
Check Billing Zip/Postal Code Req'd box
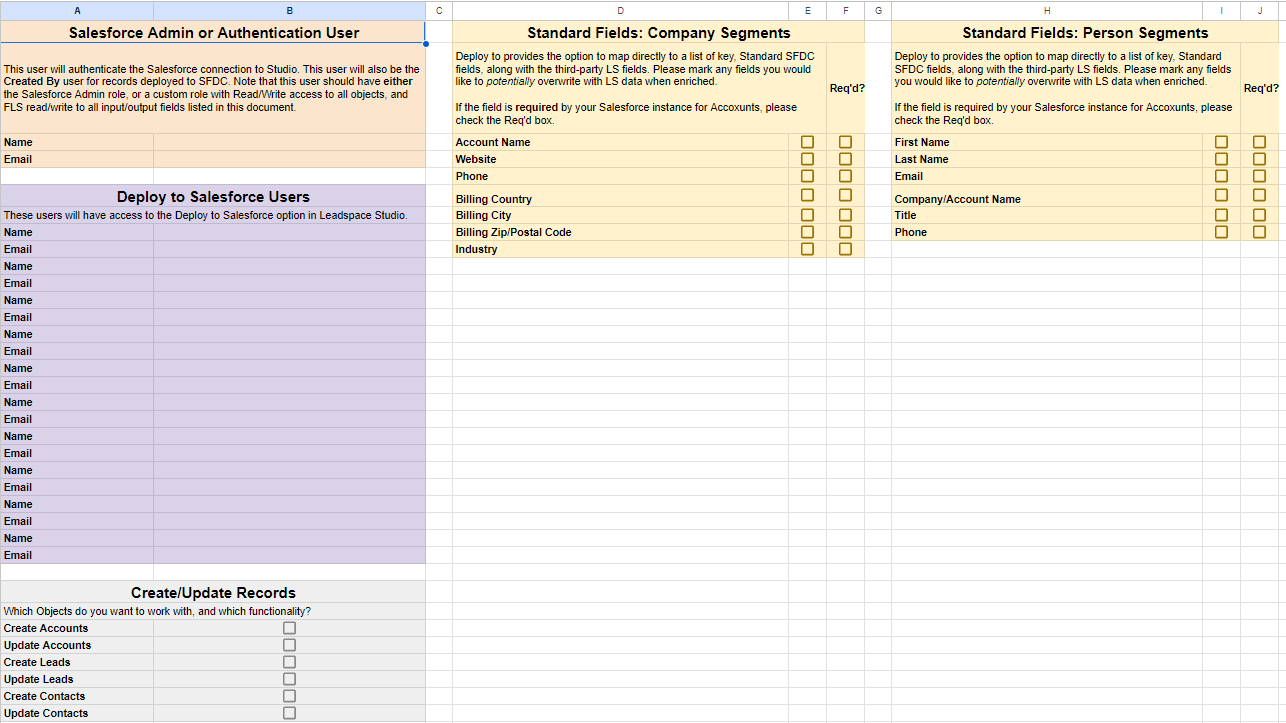tap(845, 232)
